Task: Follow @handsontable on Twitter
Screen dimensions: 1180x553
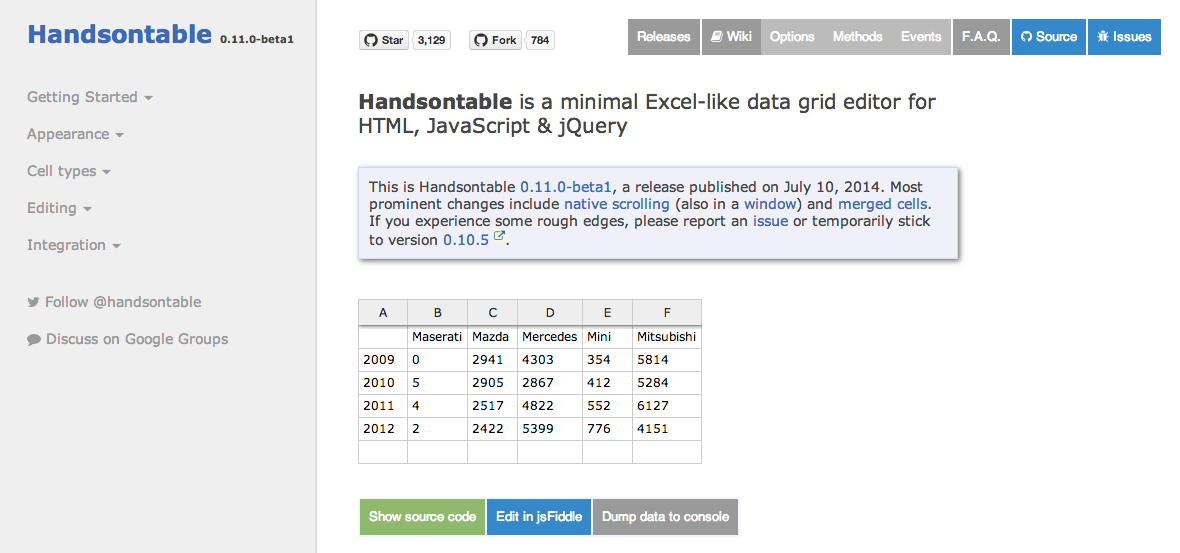Action: 114,302
